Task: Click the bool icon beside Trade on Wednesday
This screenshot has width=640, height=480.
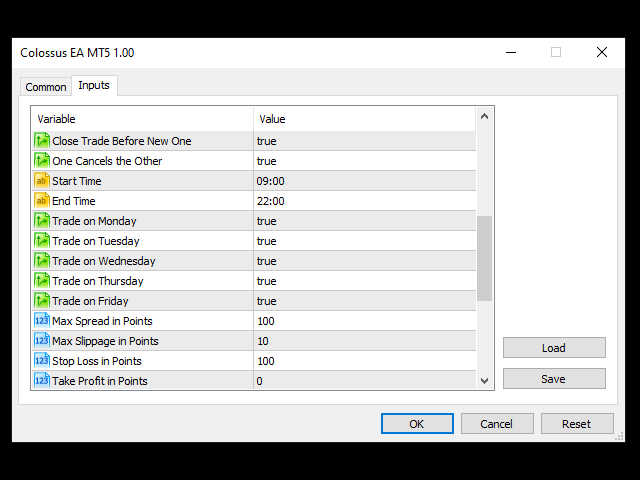Action: click(x=42, y=261)
